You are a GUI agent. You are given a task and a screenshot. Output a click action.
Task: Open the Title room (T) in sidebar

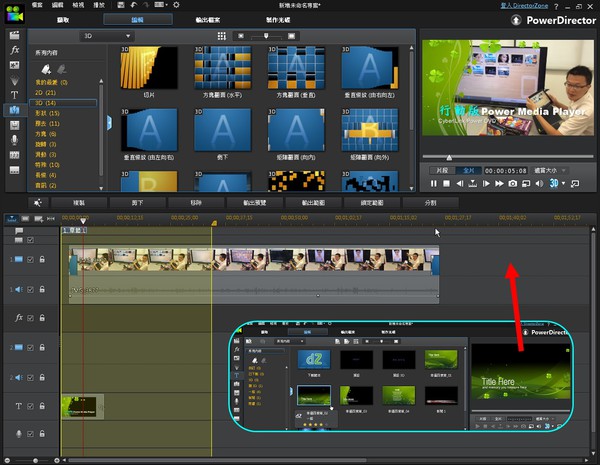15,95
